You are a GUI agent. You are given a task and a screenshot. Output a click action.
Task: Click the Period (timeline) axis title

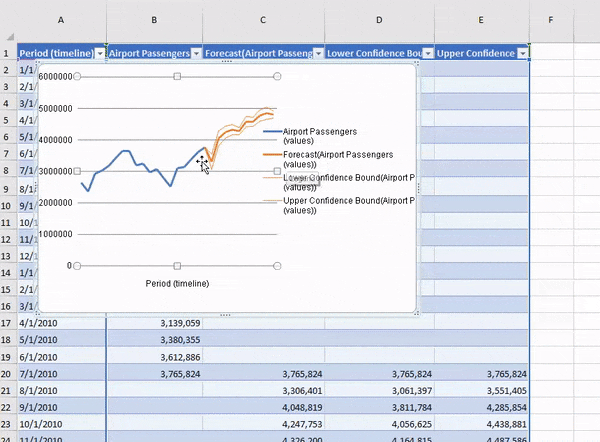177,284
